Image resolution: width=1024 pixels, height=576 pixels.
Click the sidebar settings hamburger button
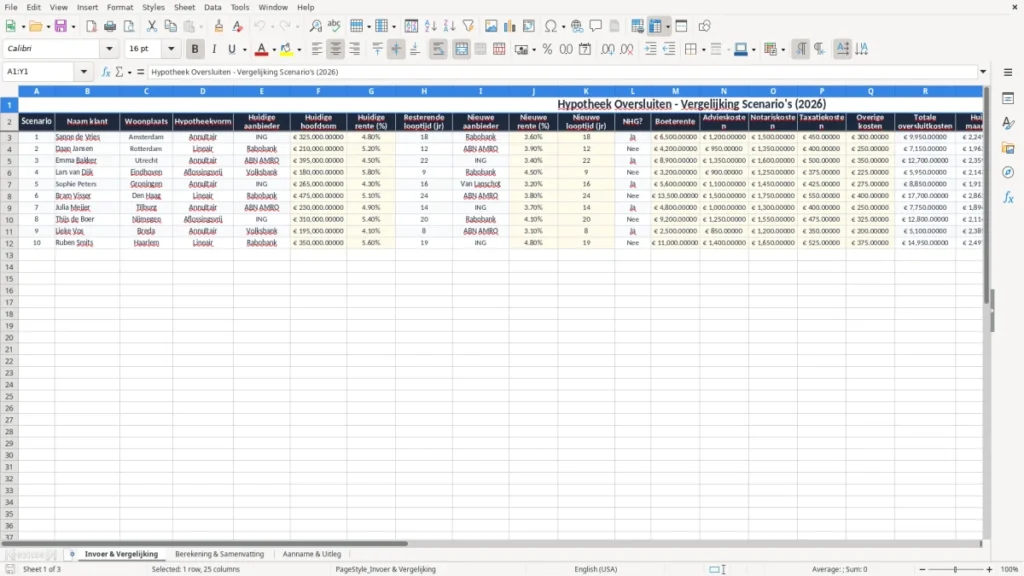pyautogui.click(x=1008, y=72)
